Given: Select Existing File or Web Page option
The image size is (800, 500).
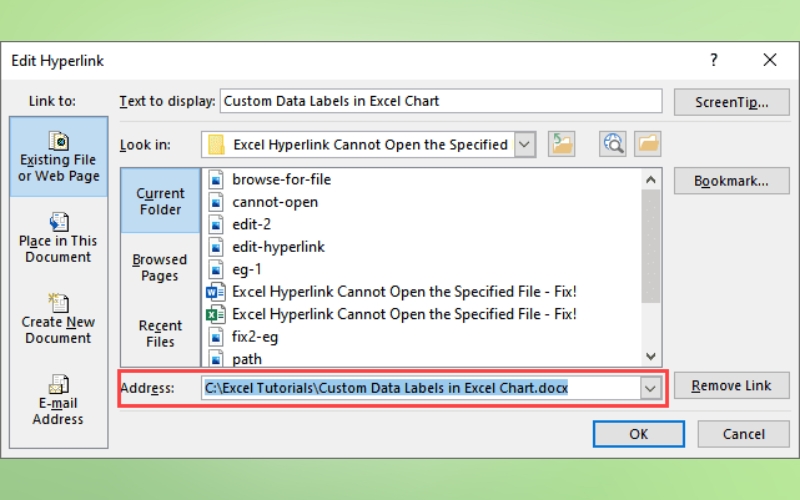Looking at the screenshot, I should click(58, 158).
